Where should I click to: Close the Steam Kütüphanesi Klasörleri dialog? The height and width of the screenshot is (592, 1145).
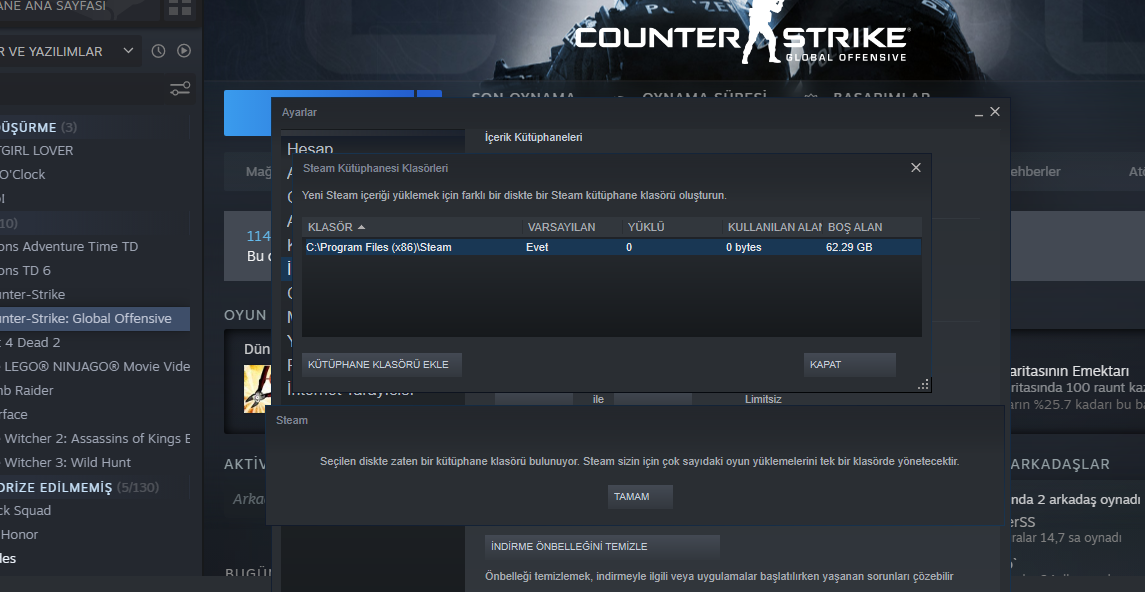click(916, 168)
